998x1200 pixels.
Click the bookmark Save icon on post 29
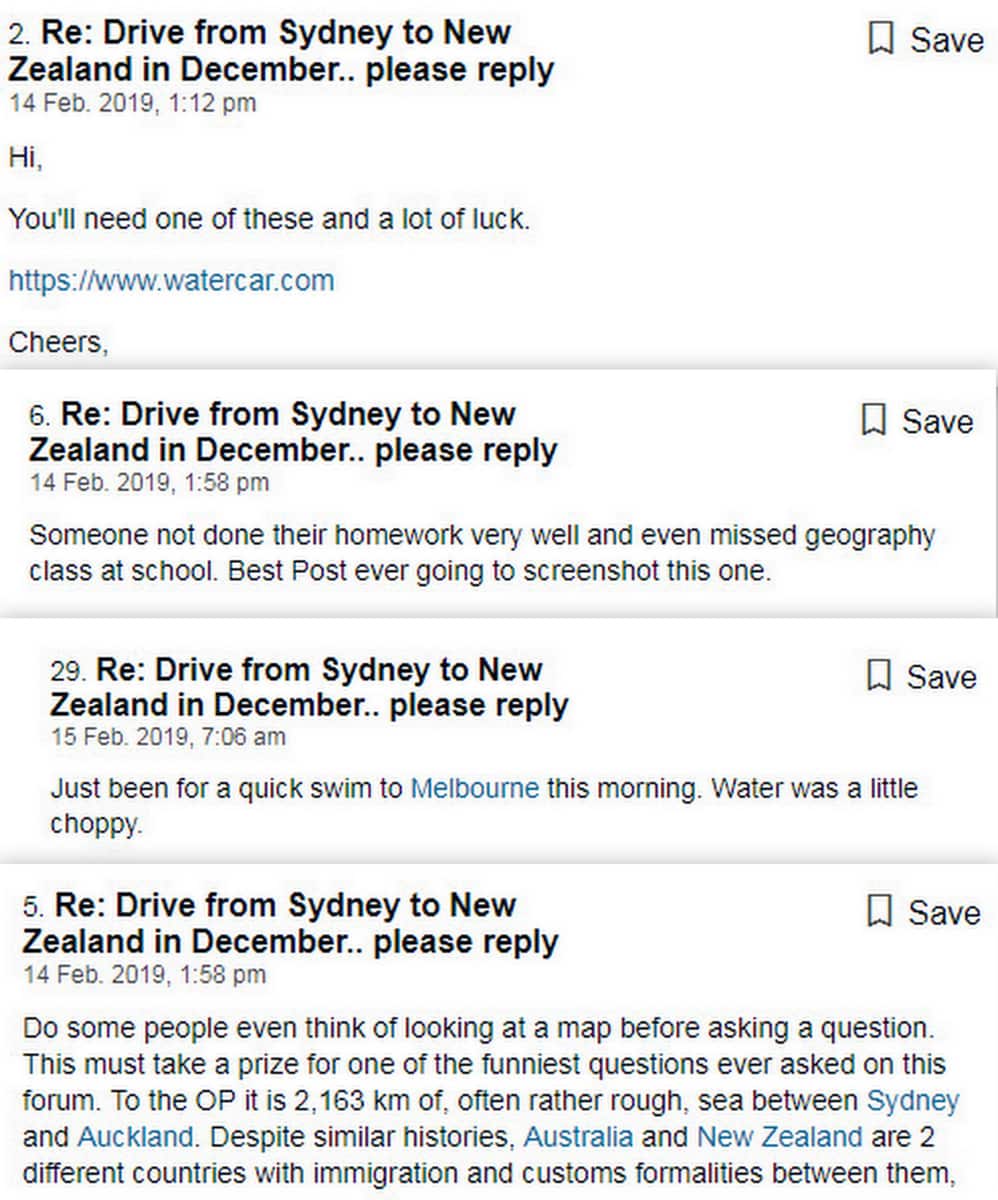tap(880, 676)
